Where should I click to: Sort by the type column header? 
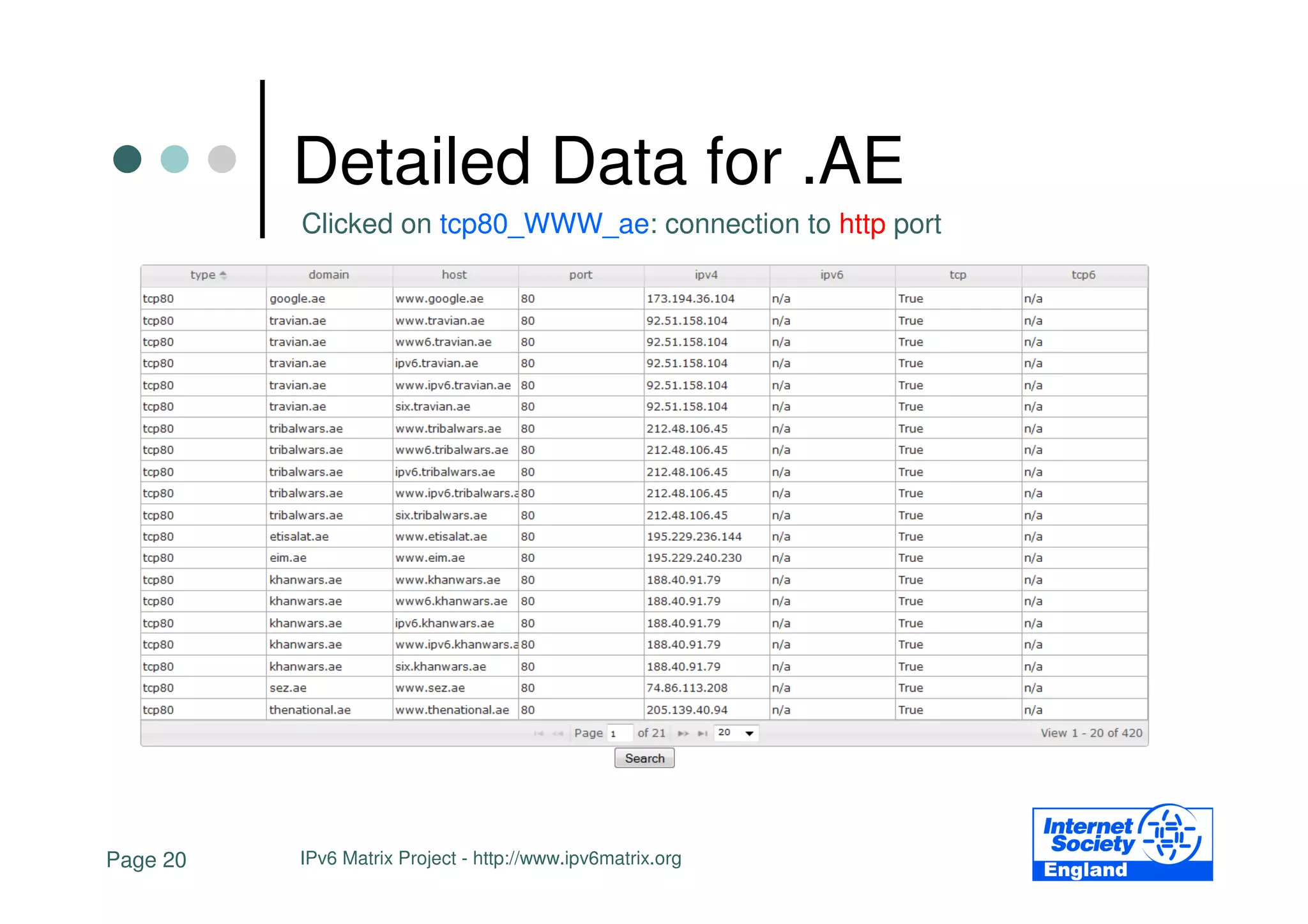click(x=204, y=275)
